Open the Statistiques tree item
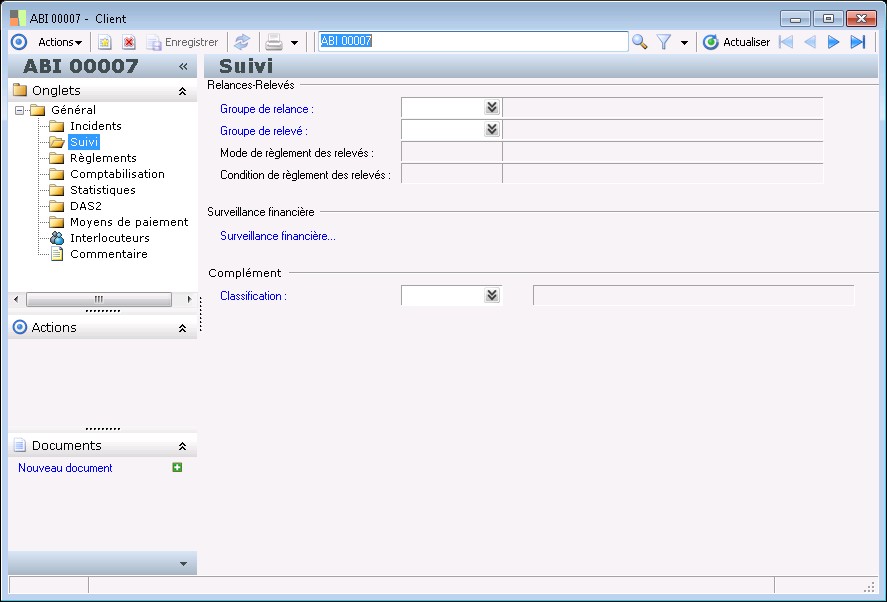This screenshot has height=602, width=887. [x=102, y=190]
